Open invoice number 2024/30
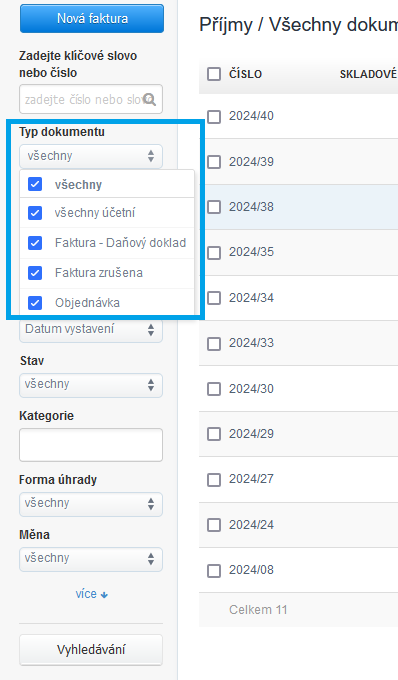The width and height of the screenshot is (398, 680). (x=251, y=388)
